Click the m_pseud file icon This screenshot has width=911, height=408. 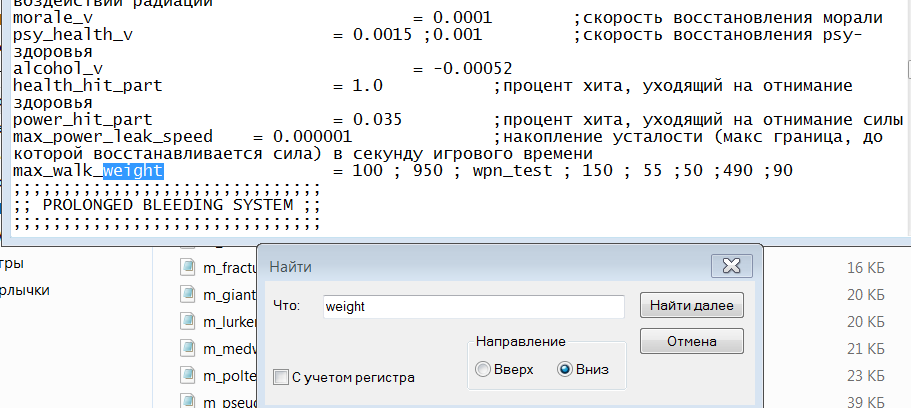click(x=188, y=401)
